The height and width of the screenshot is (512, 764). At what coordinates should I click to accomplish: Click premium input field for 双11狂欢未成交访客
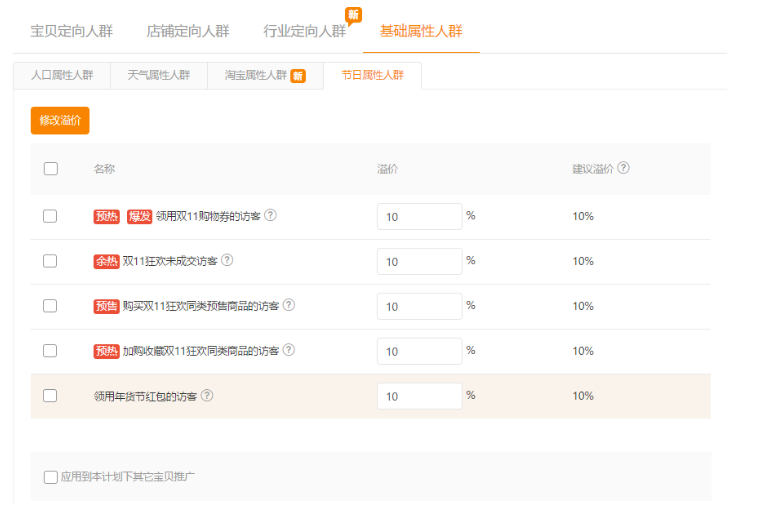[419, 261]
